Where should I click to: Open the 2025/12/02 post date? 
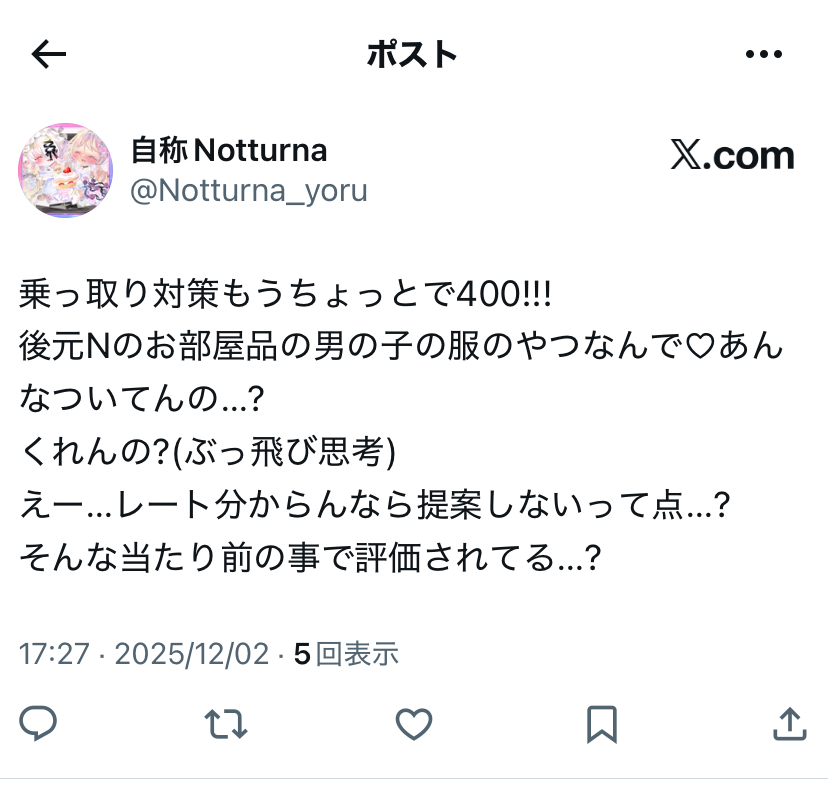192,654
